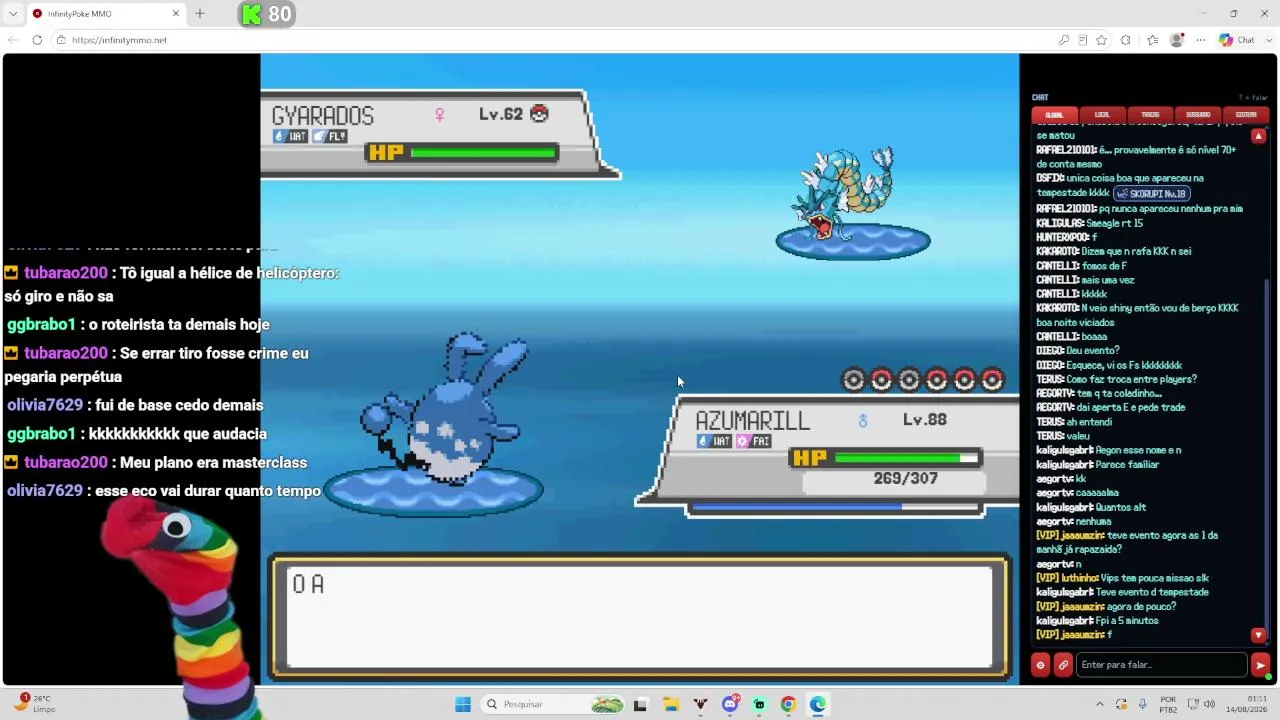Open the POR PTB2 language selector
Screen dimensions: 1280x720
coord(1168,704)
